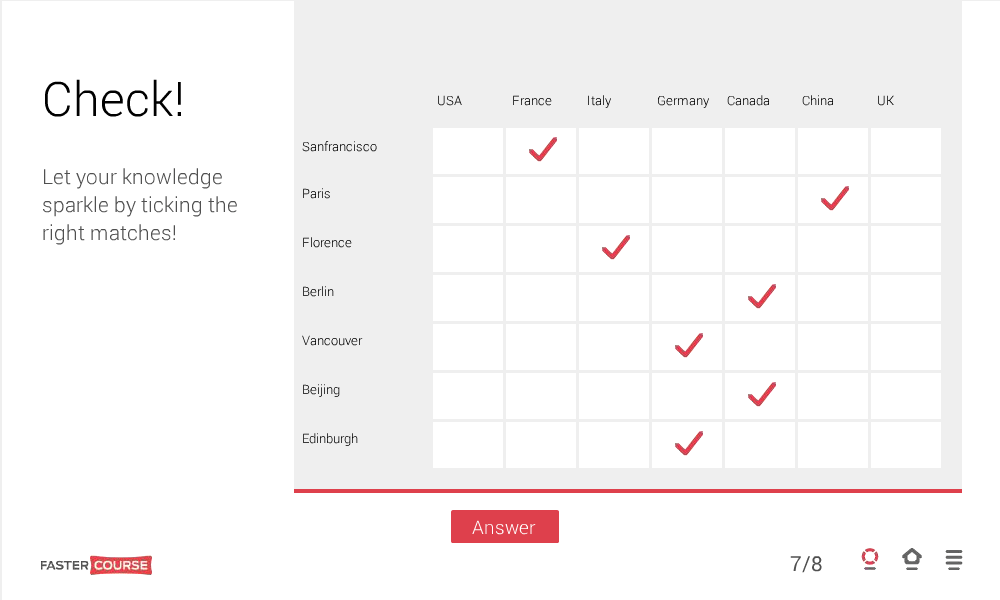Untick the Germany checkmark for Edinburgh
Screen dimensions: 1000x600
click(x=687, y=445)
